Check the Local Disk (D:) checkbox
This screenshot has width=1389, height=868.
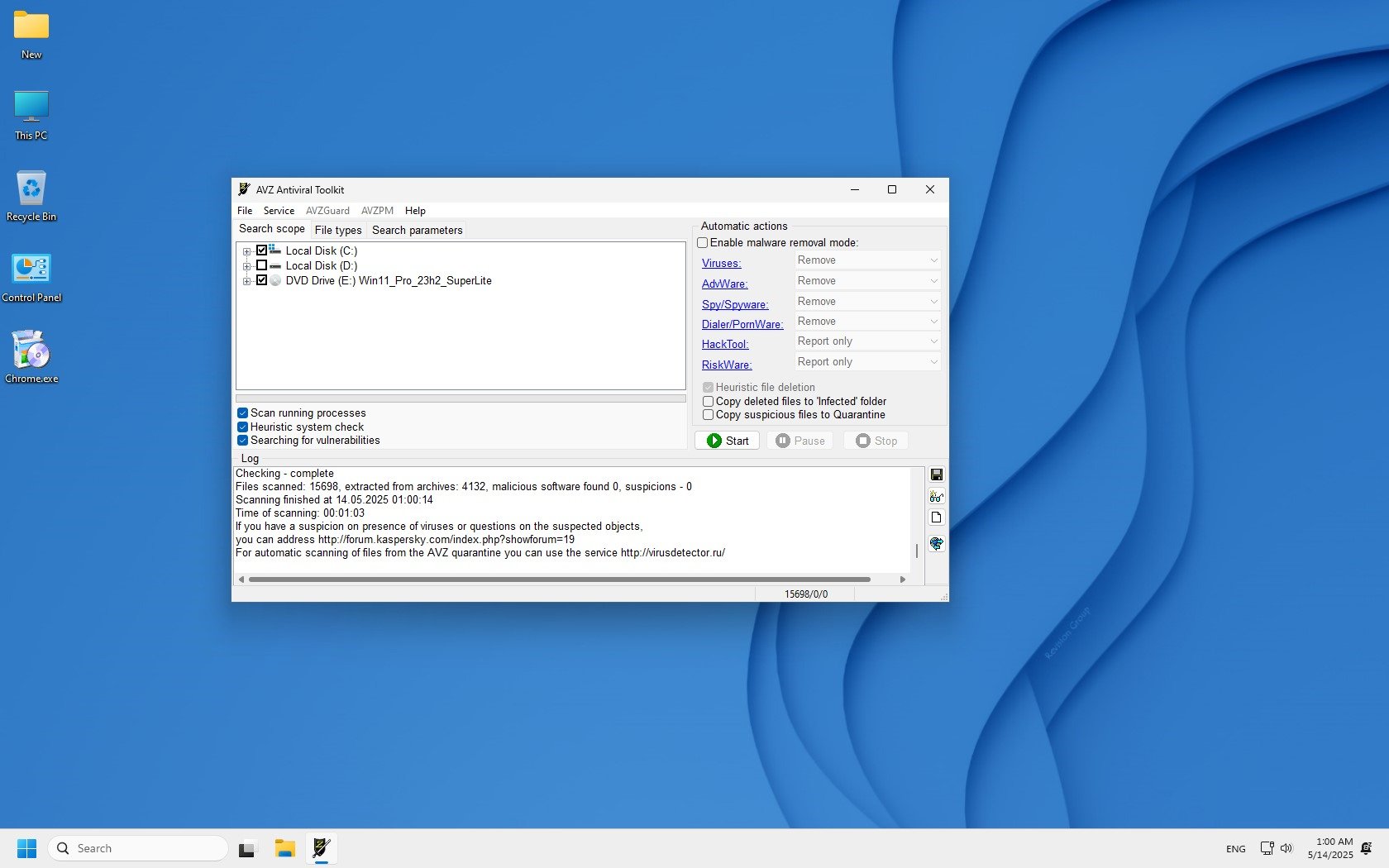[262, 265]
